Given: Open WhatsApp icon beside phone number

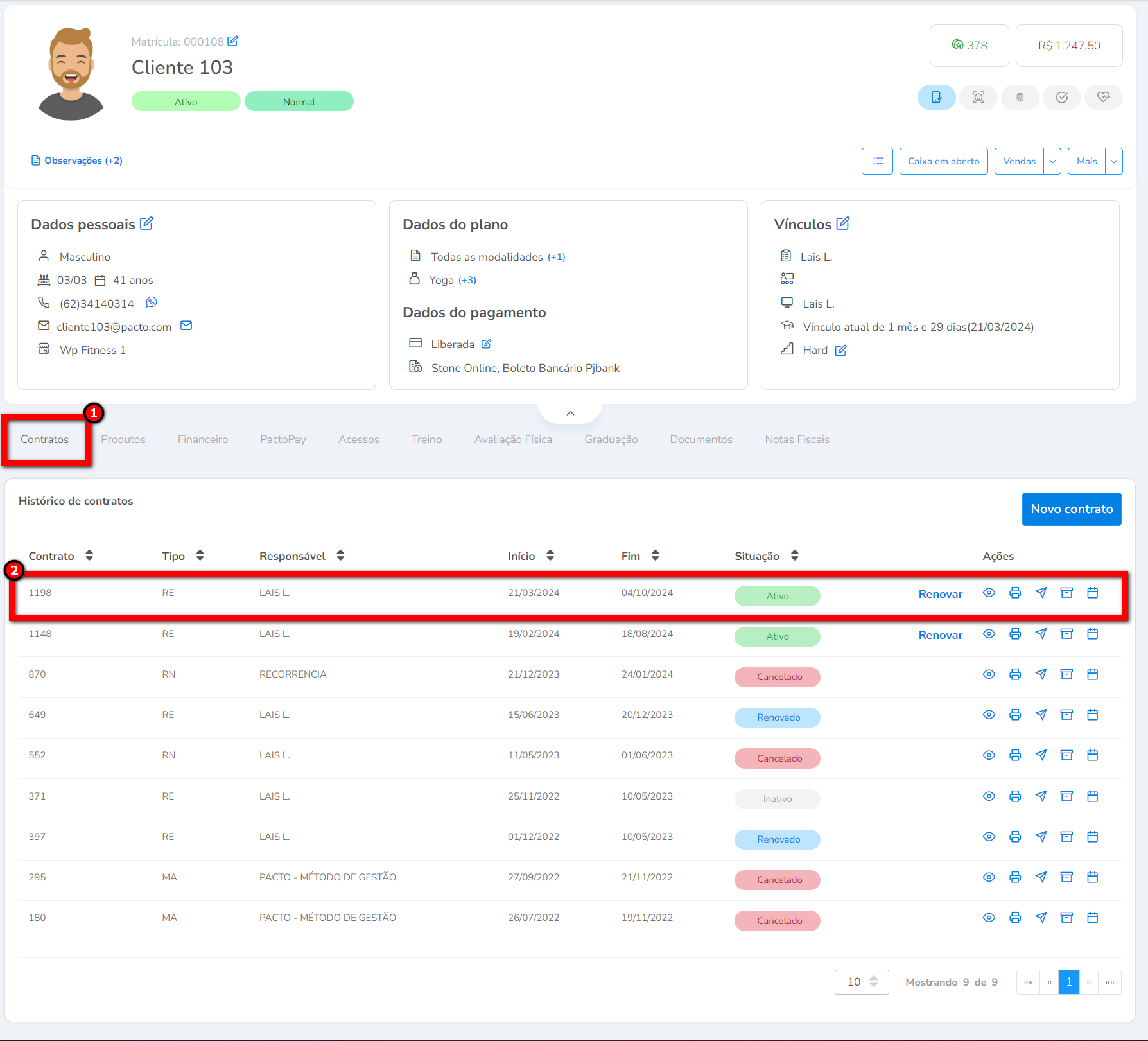Looking at the screenshot, I should pos(152,302).
